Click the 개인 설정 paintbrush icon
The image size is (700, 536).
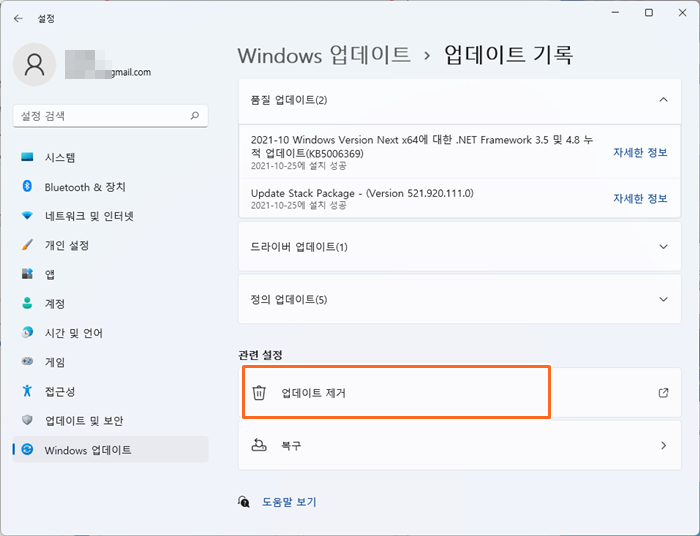click(27, 245)
